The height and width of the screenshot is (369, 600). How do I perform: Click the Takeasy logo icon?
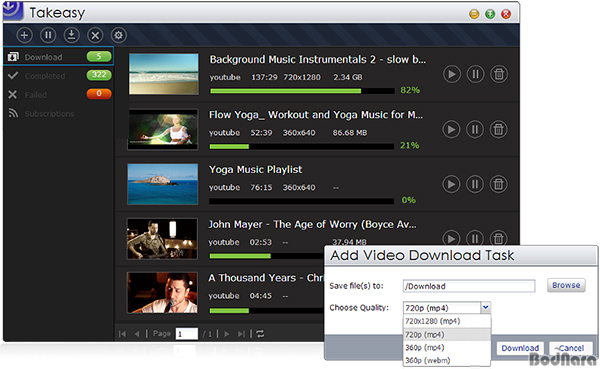point(13,10)
